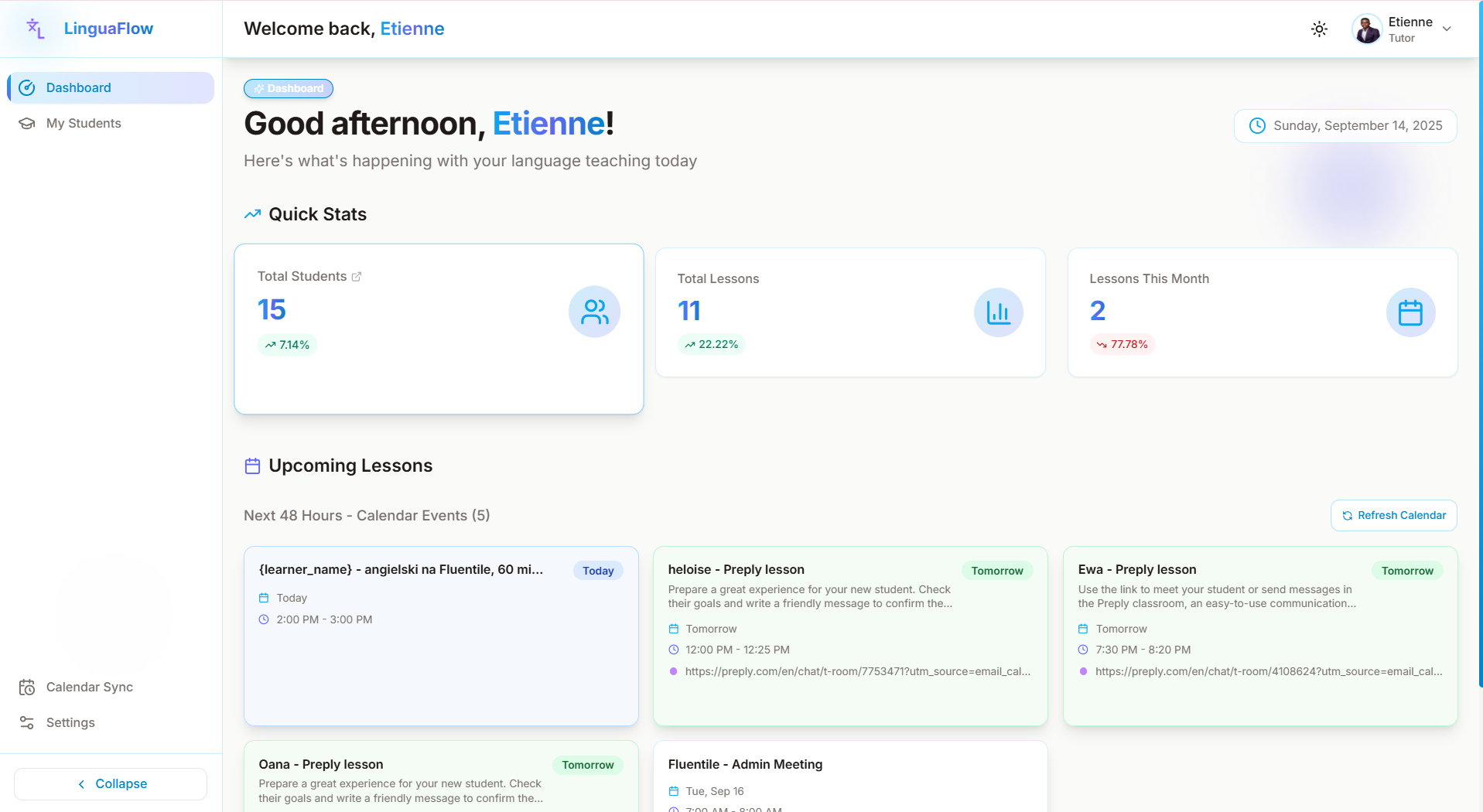The image size is (1483, 812).
Task: Click the clock icon beside the date
Action: [1258, 126]
